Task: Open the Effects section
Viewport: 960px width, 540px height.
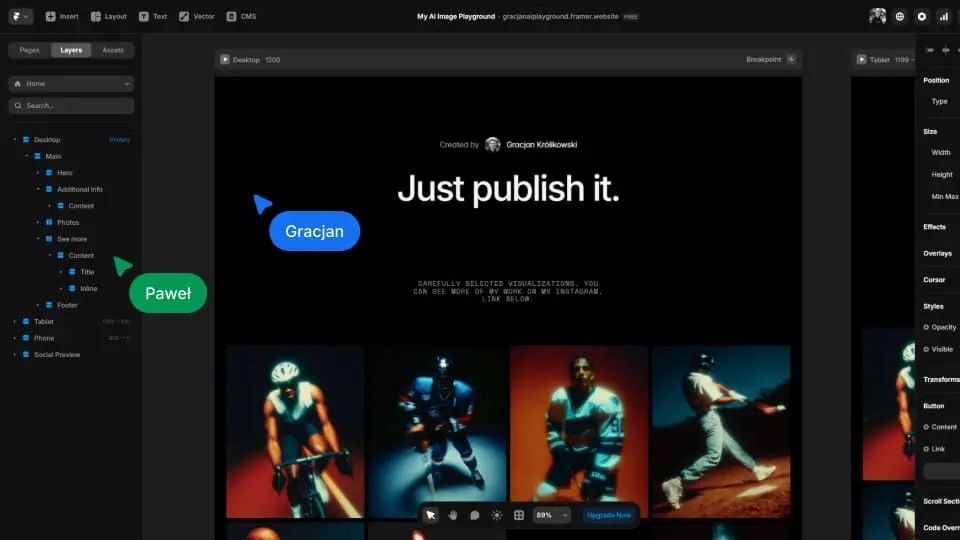Action: coord(934,227)
